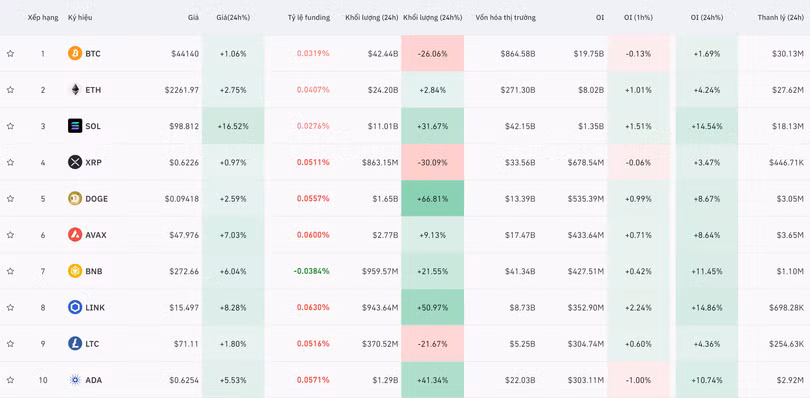The width and height of the screenshot is (810, 398).
Task: Click the Bitcoin coin icon
Action: tap(75, 53)
